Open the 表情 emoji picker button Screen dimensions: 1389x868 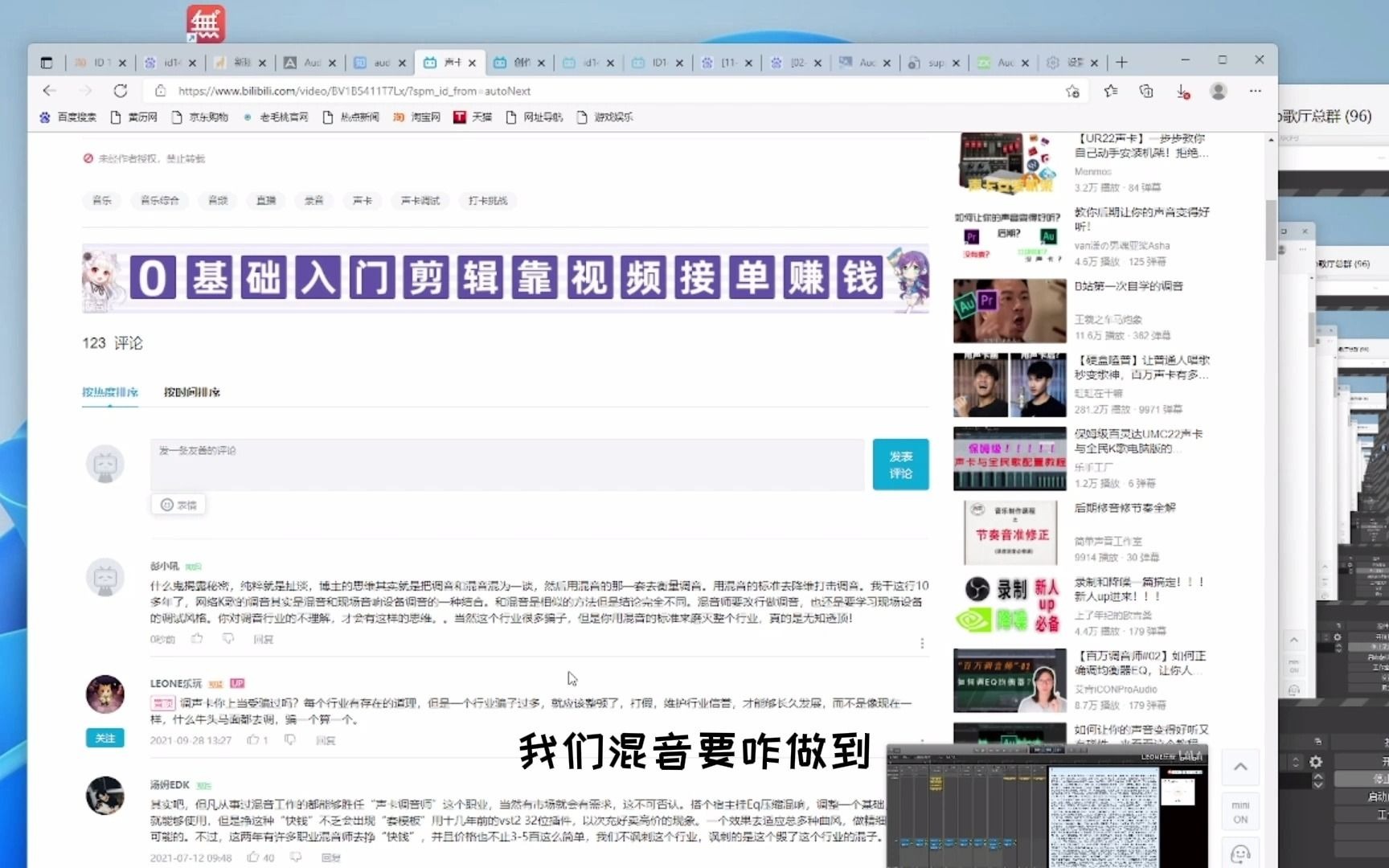pos(178,505)
